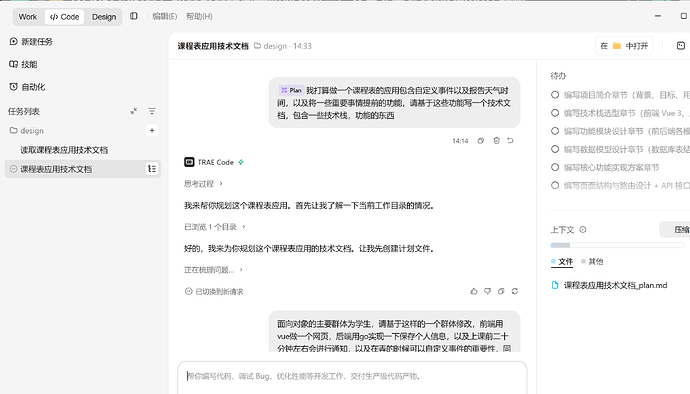This screenshot has width=690, height=394.
Task: Expand the design folder in task list
Action: [27, 131]
